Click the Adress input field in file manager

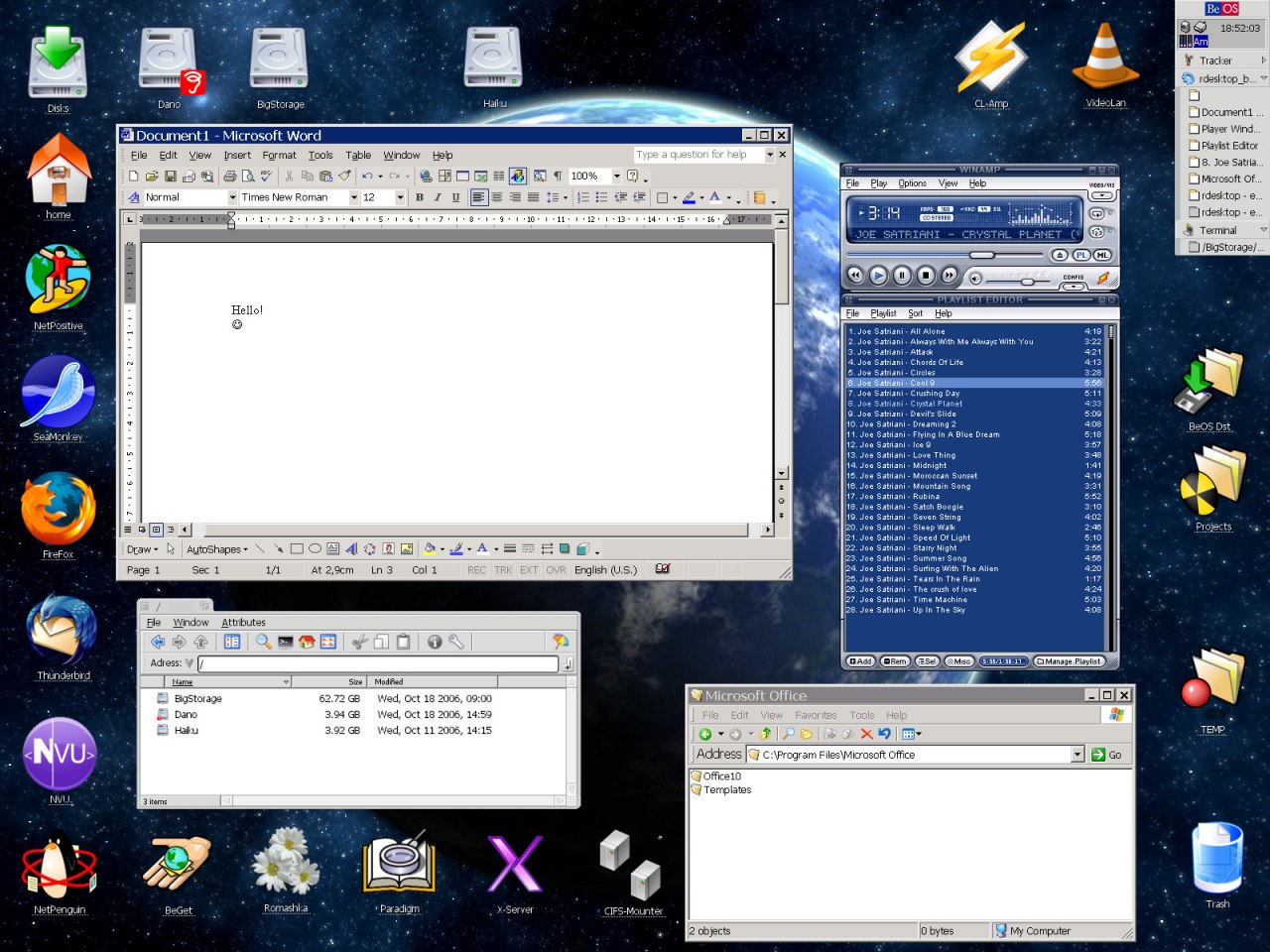[x=378, y=663]
